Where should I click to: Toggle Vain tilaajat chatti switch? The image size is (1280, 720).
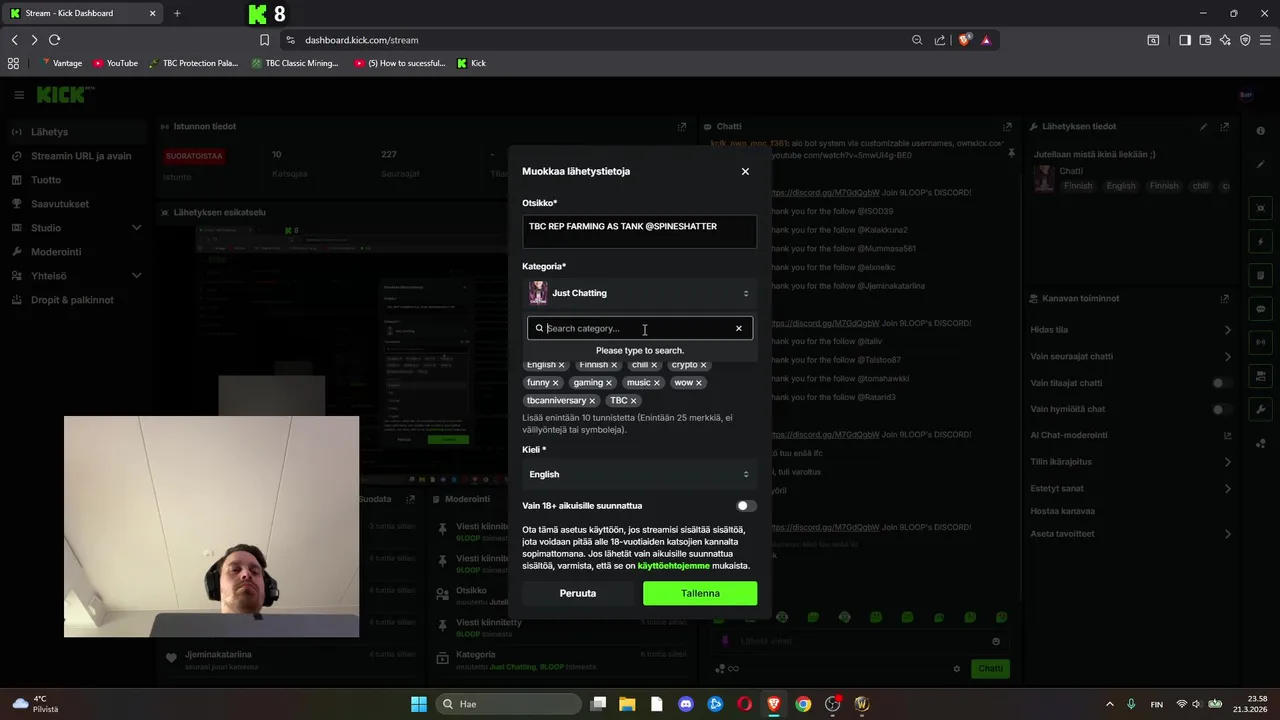tap(1222, 383)
